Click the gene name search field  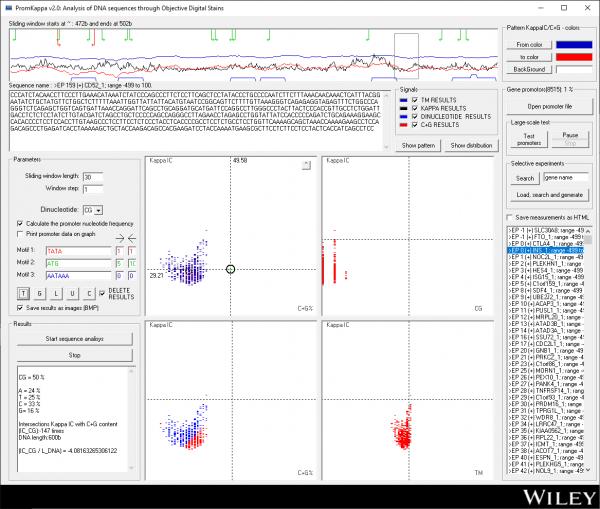tap(566, 178)
